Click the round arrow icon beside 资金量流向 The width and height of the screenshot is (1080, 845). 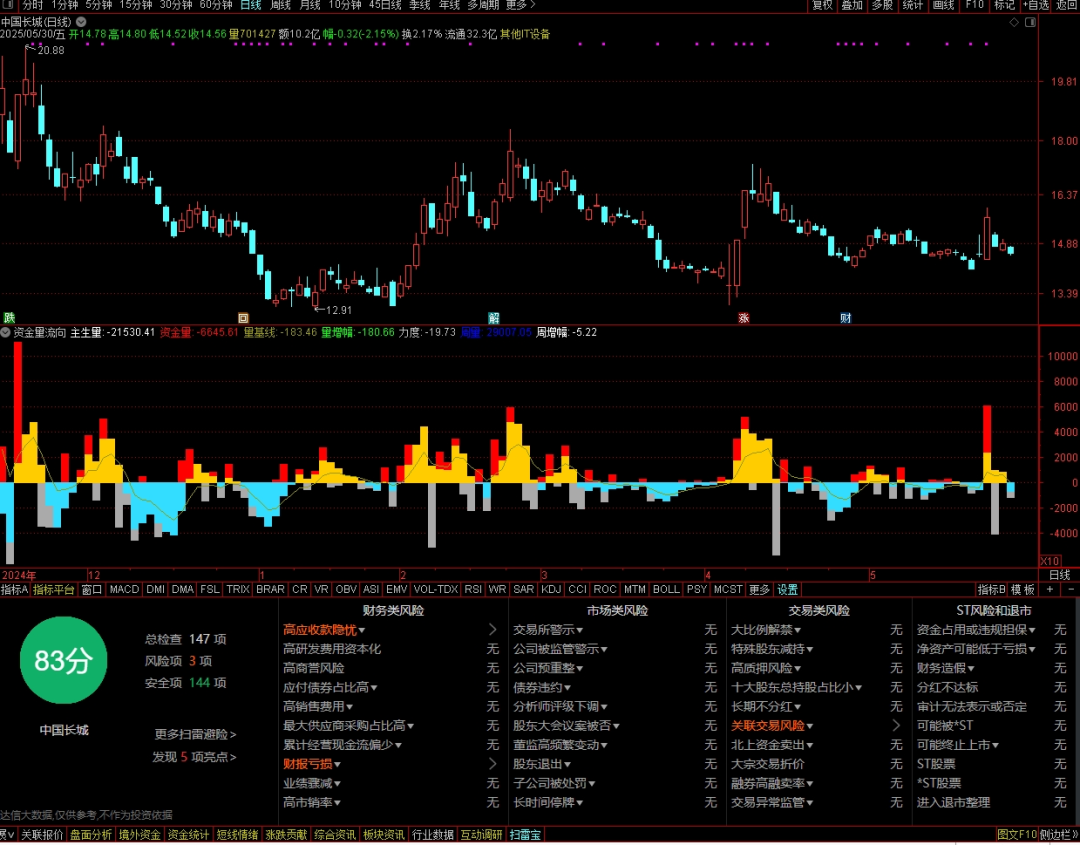(x=6, y=333)
